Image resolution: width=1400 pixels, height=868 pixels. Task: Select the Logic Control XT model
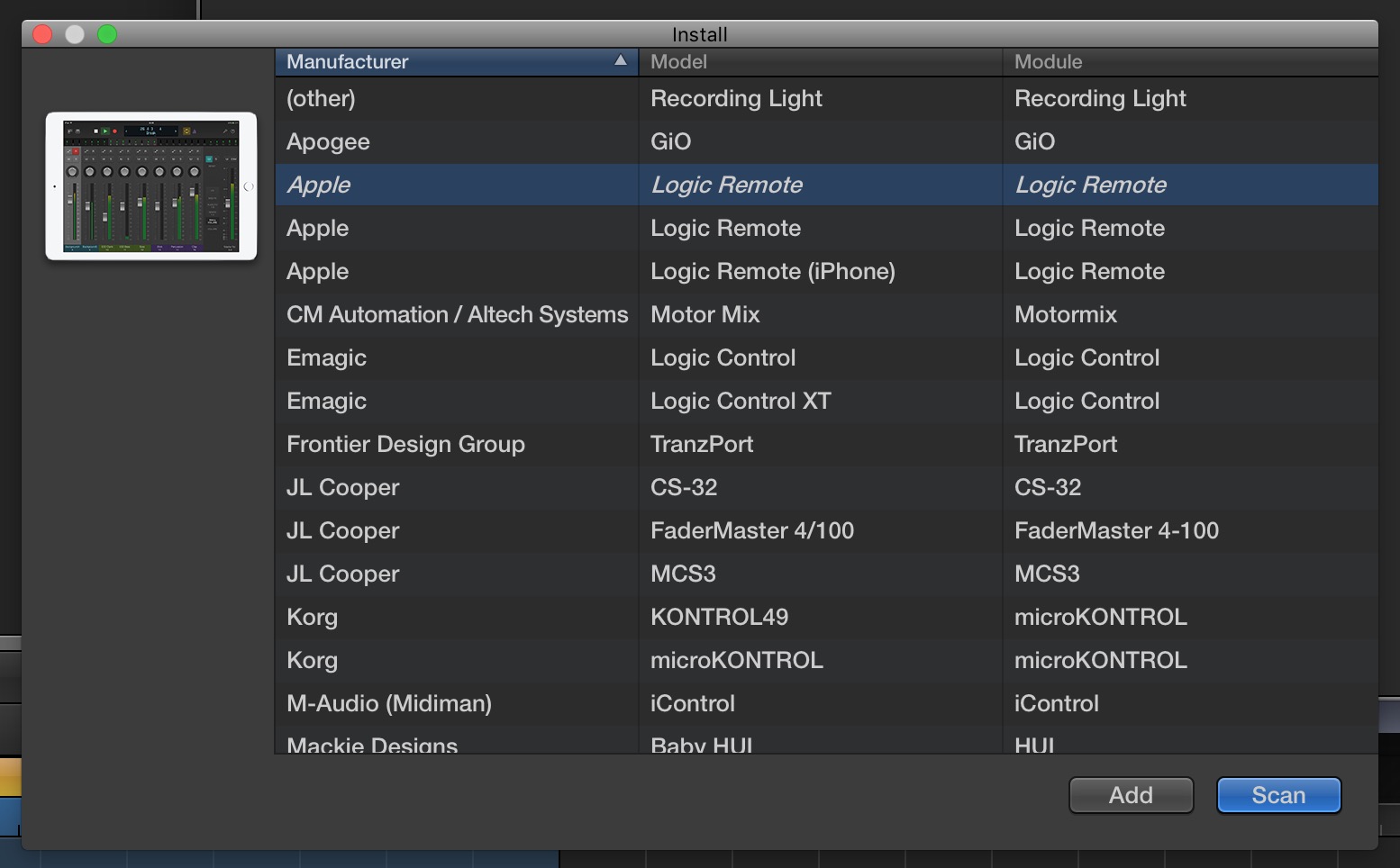pos(741,401)
